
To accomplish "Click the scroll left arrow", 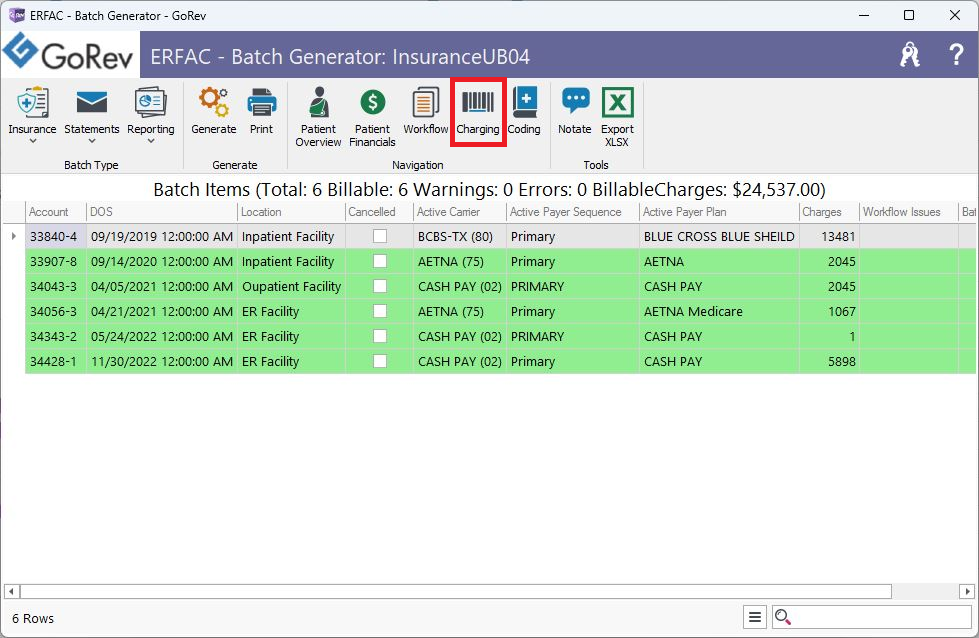I will (12, 591).
